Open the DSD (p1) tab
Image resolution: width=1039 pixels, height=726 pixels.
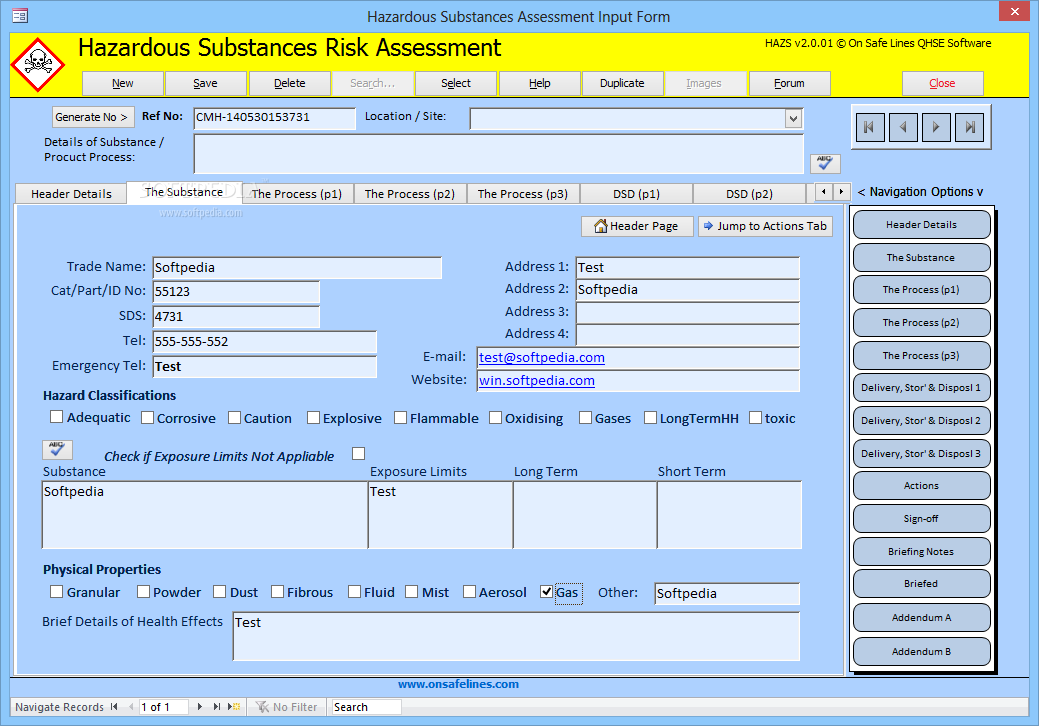(636, 193)
